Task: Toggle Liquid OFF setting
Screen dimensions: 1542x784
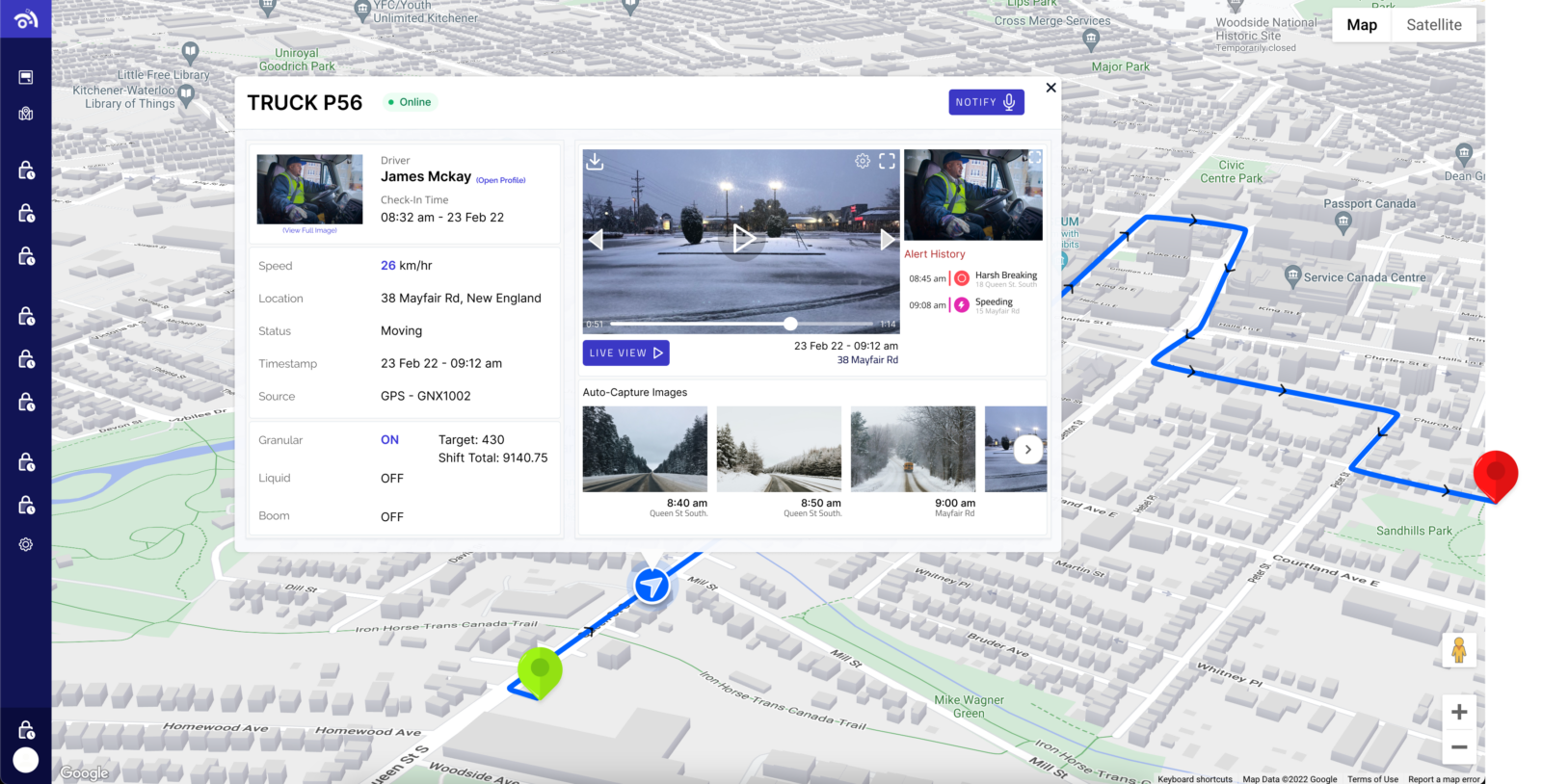Action: point(392,479)
